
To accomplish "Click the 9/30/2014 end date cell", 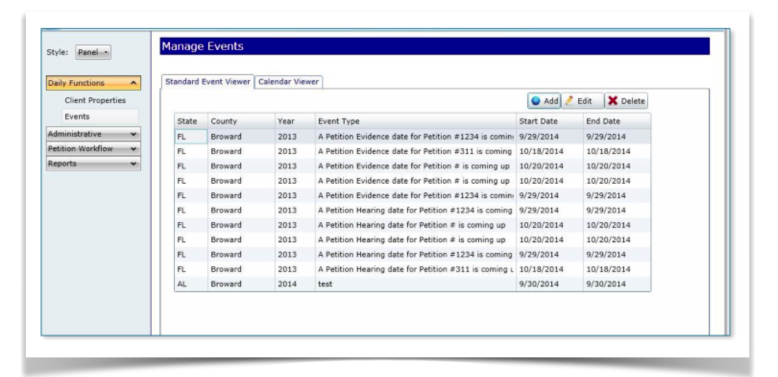I will (617, 284).
